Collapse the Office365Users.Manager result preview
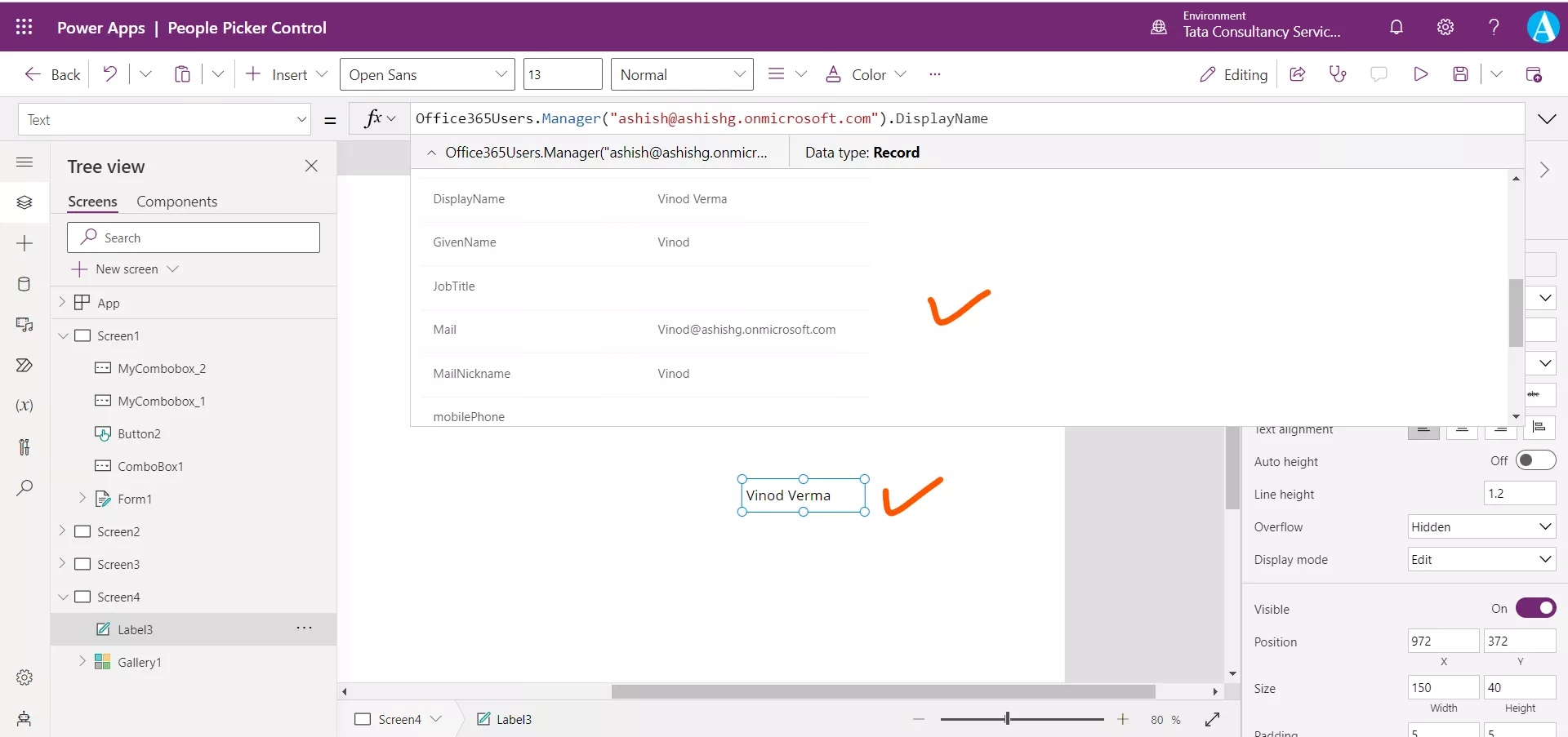This screenshot has width=1568, height=737. click(431, 153)
